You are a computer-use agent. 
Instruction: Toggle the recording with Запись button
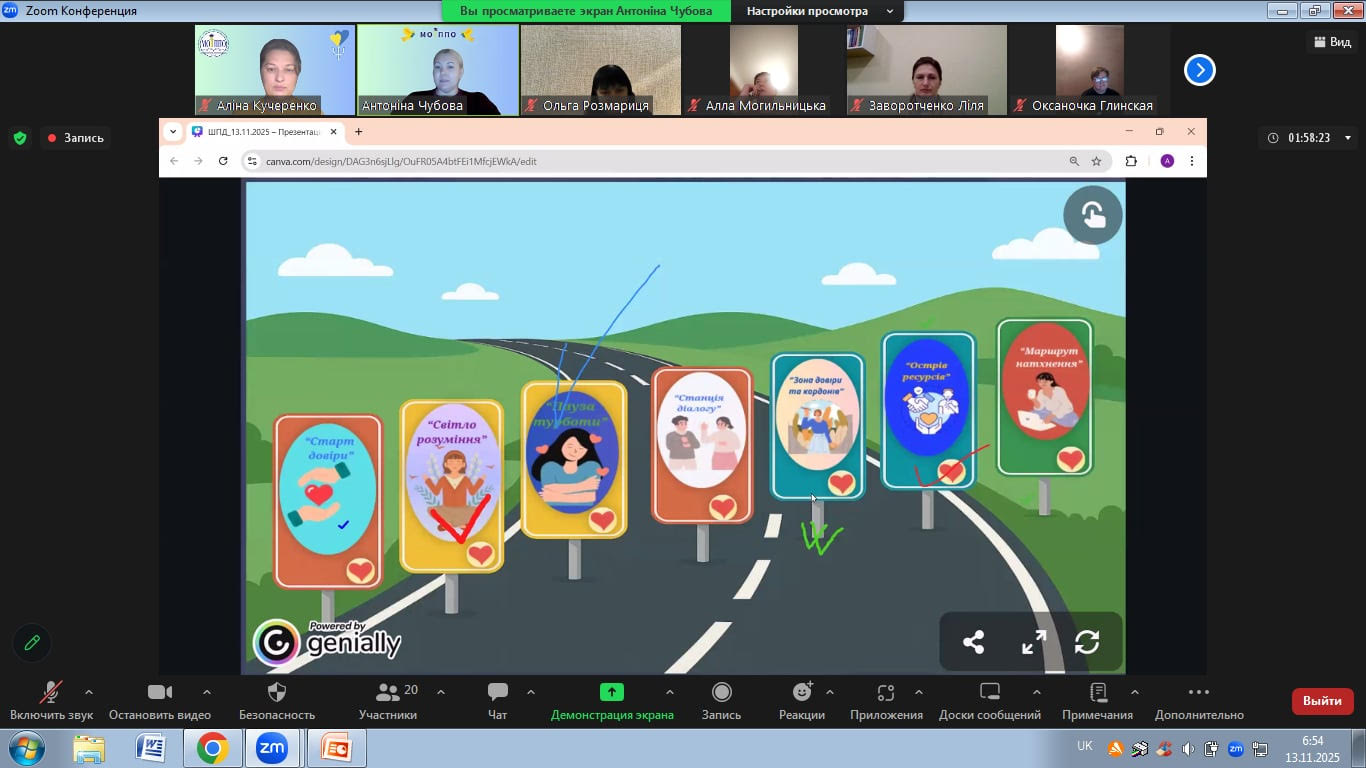(x=721, y=700)
